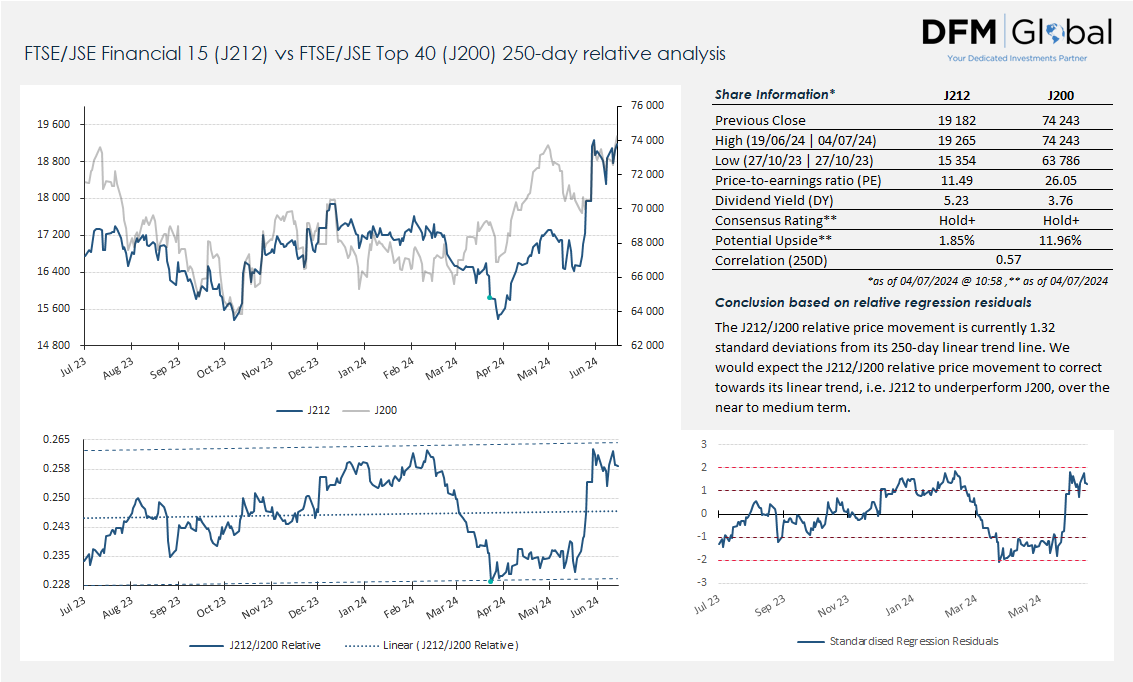
Task: Click the 0.228 axis label on relative chart
Action: pyautogui.click(x=56, y=584)
